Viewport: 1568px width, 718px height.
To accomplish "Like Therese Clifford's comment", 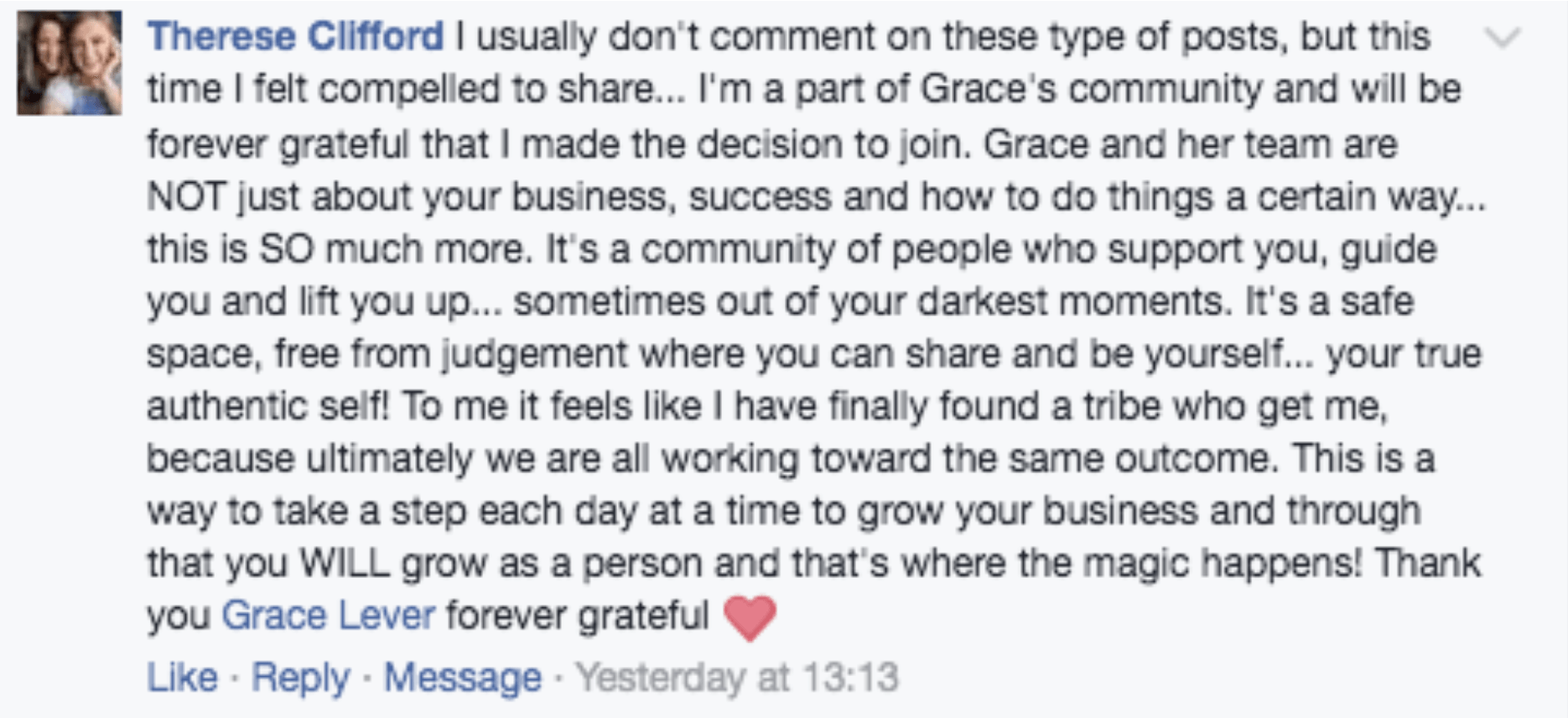I will pos(182,678).
